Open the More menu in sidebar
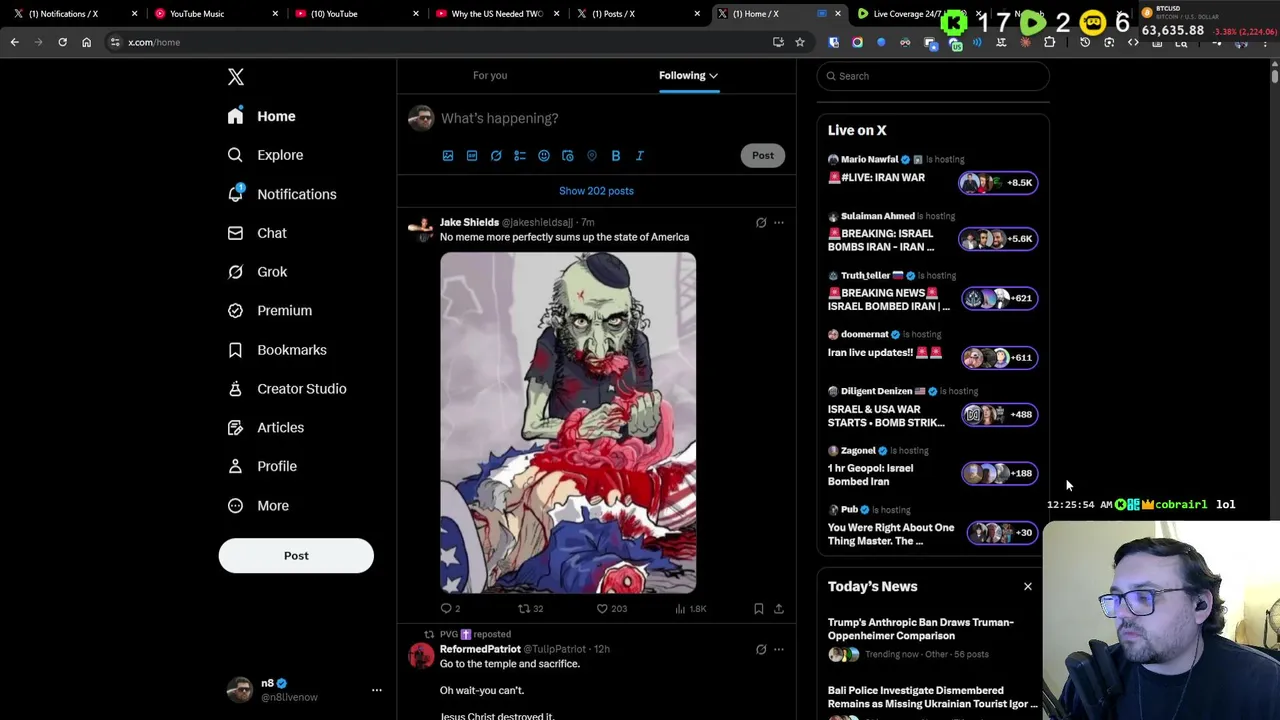Viewport: 1280px width, 720px height. (257, 506)
